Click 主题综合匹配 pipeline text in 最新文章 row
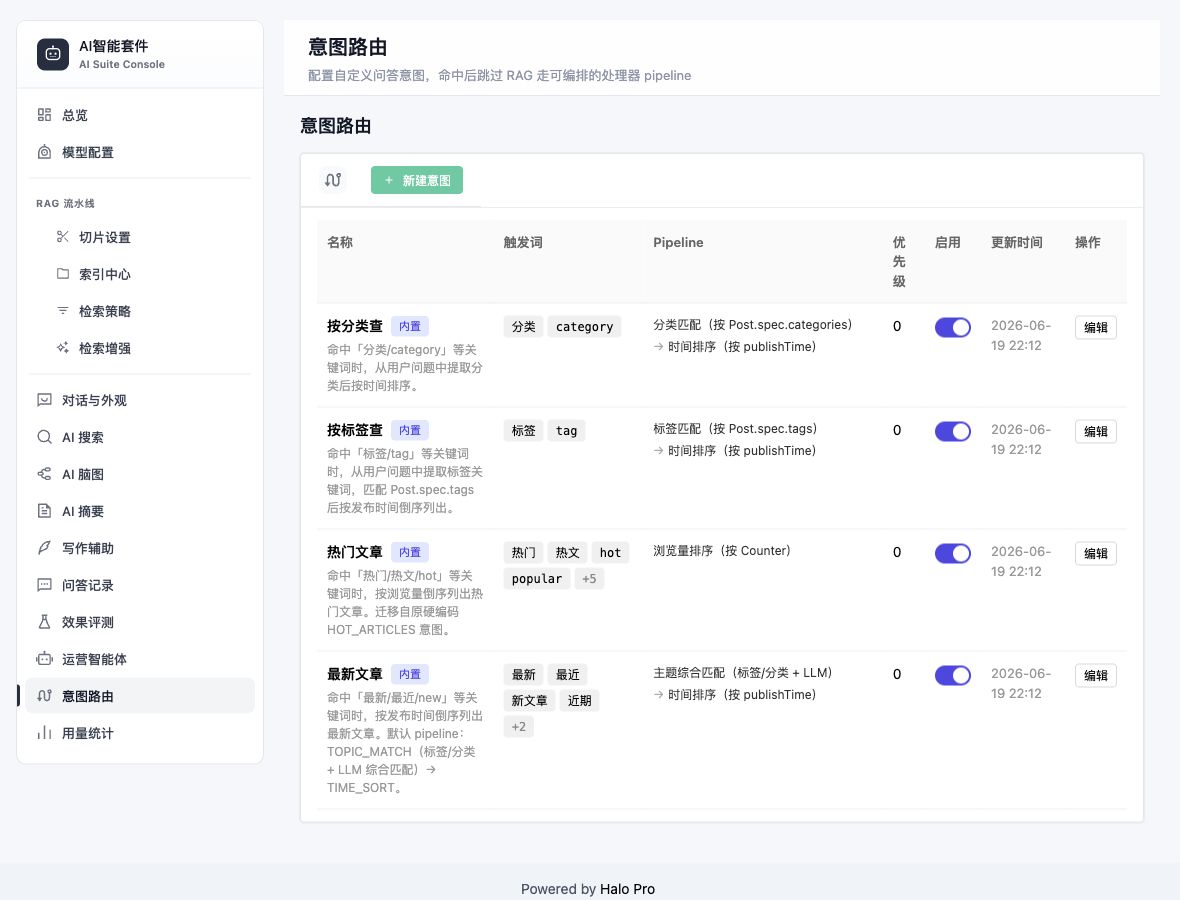Screen dimensions: 1180x900 742,673
